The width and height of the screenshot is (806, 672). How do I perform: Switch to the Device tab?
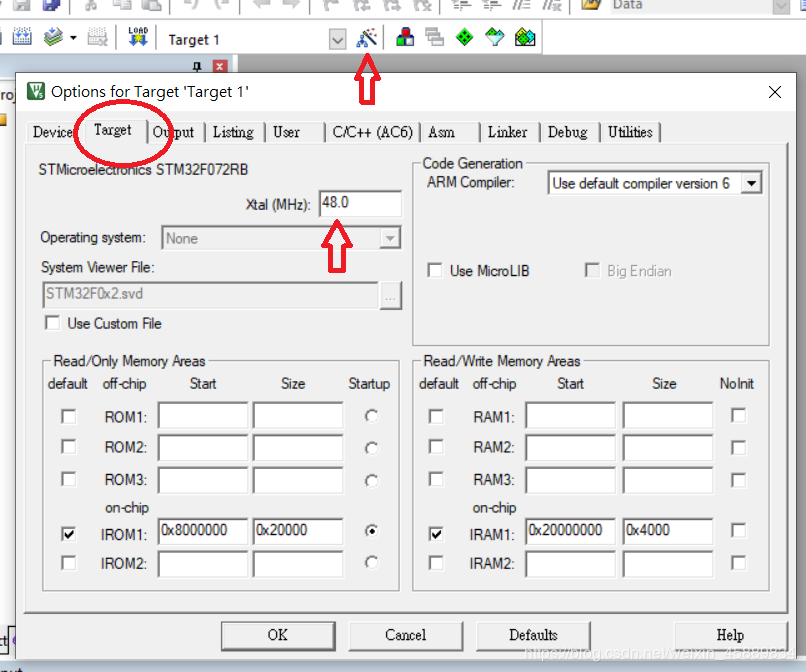point(51,132)
